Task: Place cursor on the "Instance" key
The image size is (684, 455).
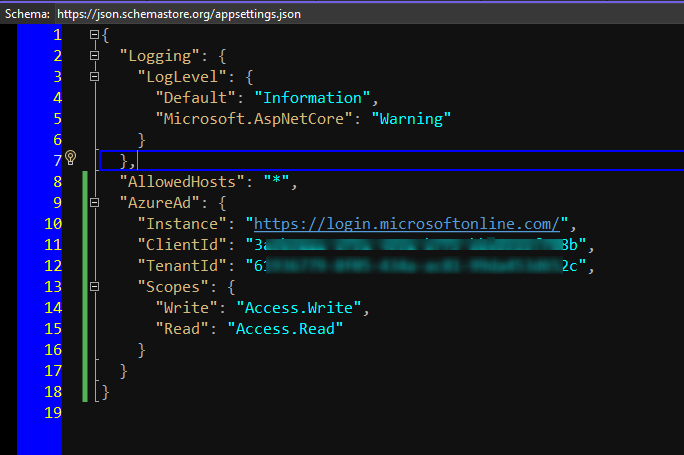Action: [x=184, y=223]
